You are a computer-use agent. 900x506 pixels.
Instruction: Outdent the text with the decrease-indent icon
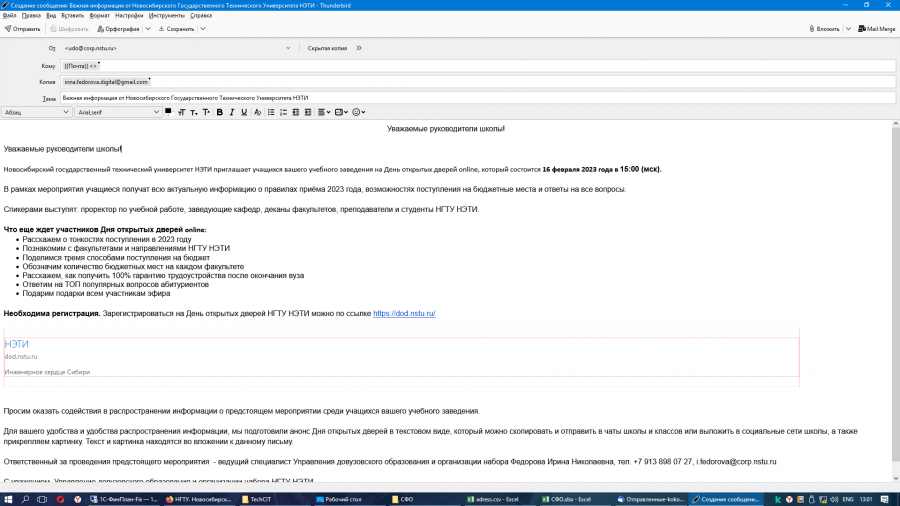pyautogui.click(x=296, y=112)
